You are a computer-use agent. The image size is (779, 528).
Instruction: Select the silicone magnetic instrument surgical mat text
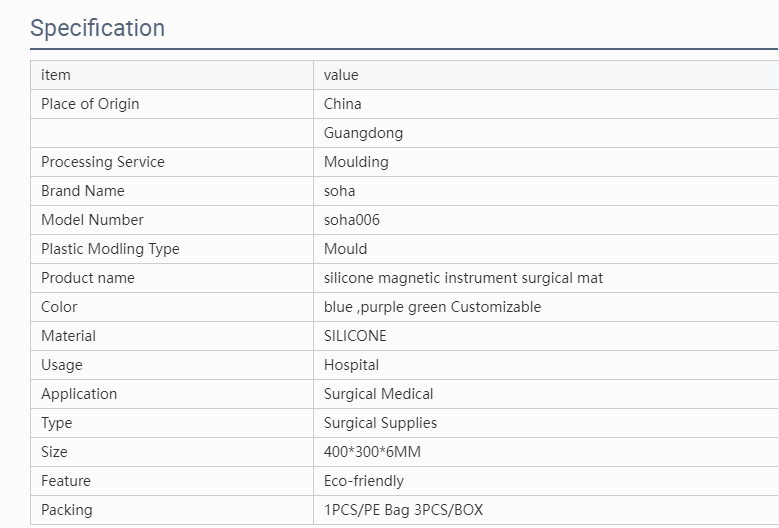[x=464, y=278]
